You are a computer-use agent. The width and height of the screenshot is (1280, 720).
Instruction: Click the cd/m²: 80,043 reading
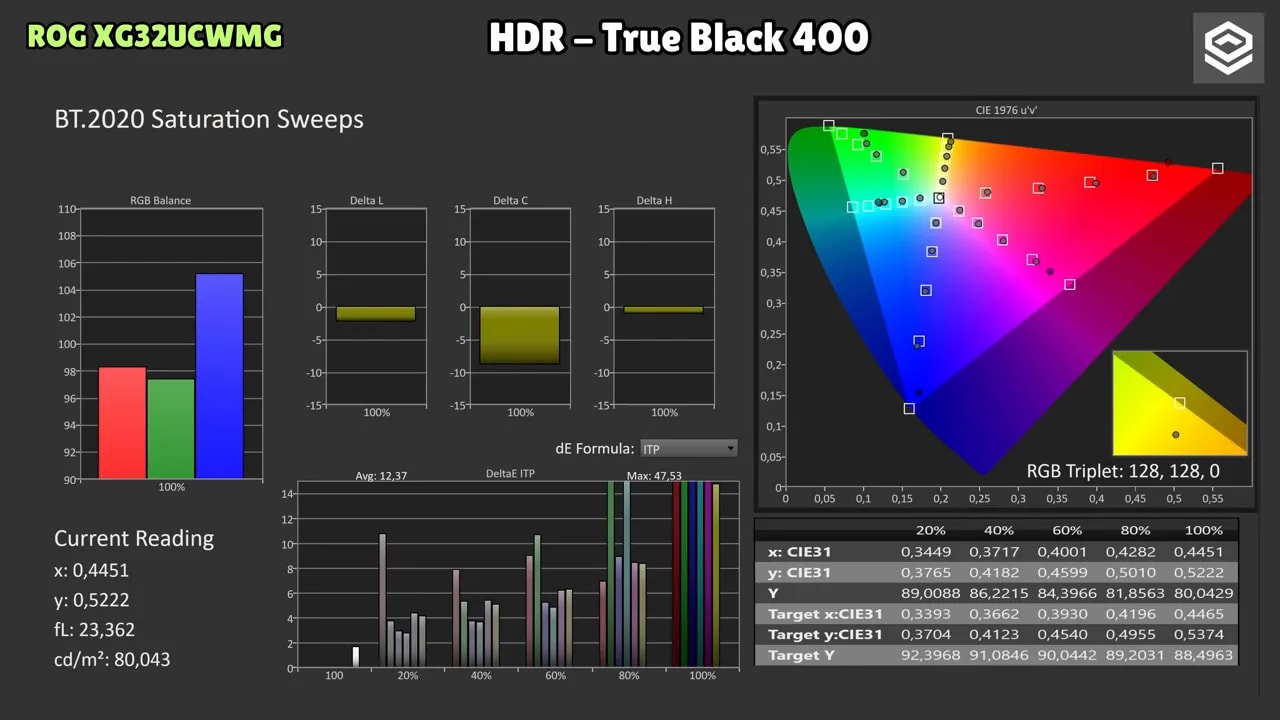(112, 660)
